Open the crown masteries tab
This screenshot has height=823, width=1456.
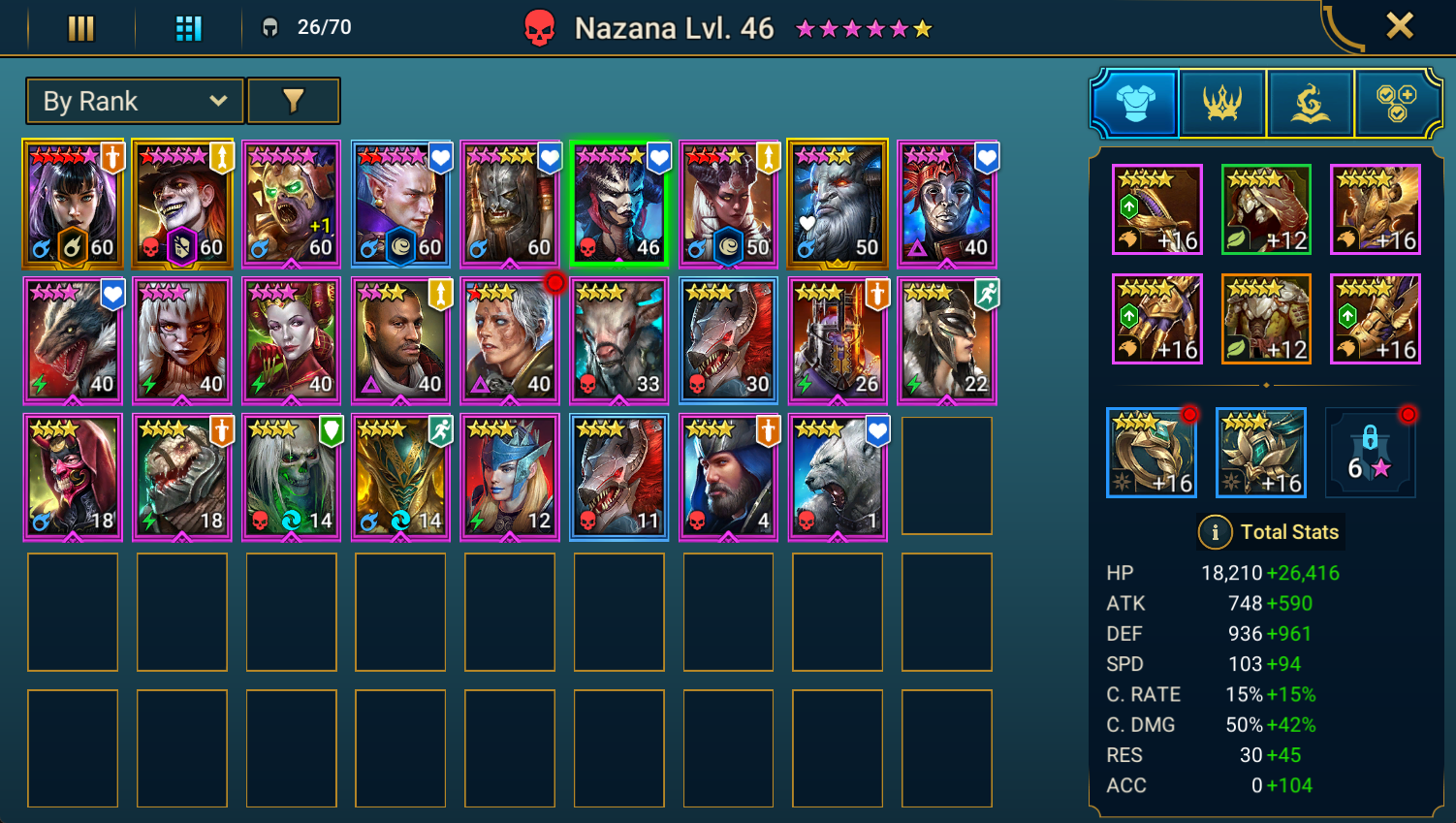1222,103
